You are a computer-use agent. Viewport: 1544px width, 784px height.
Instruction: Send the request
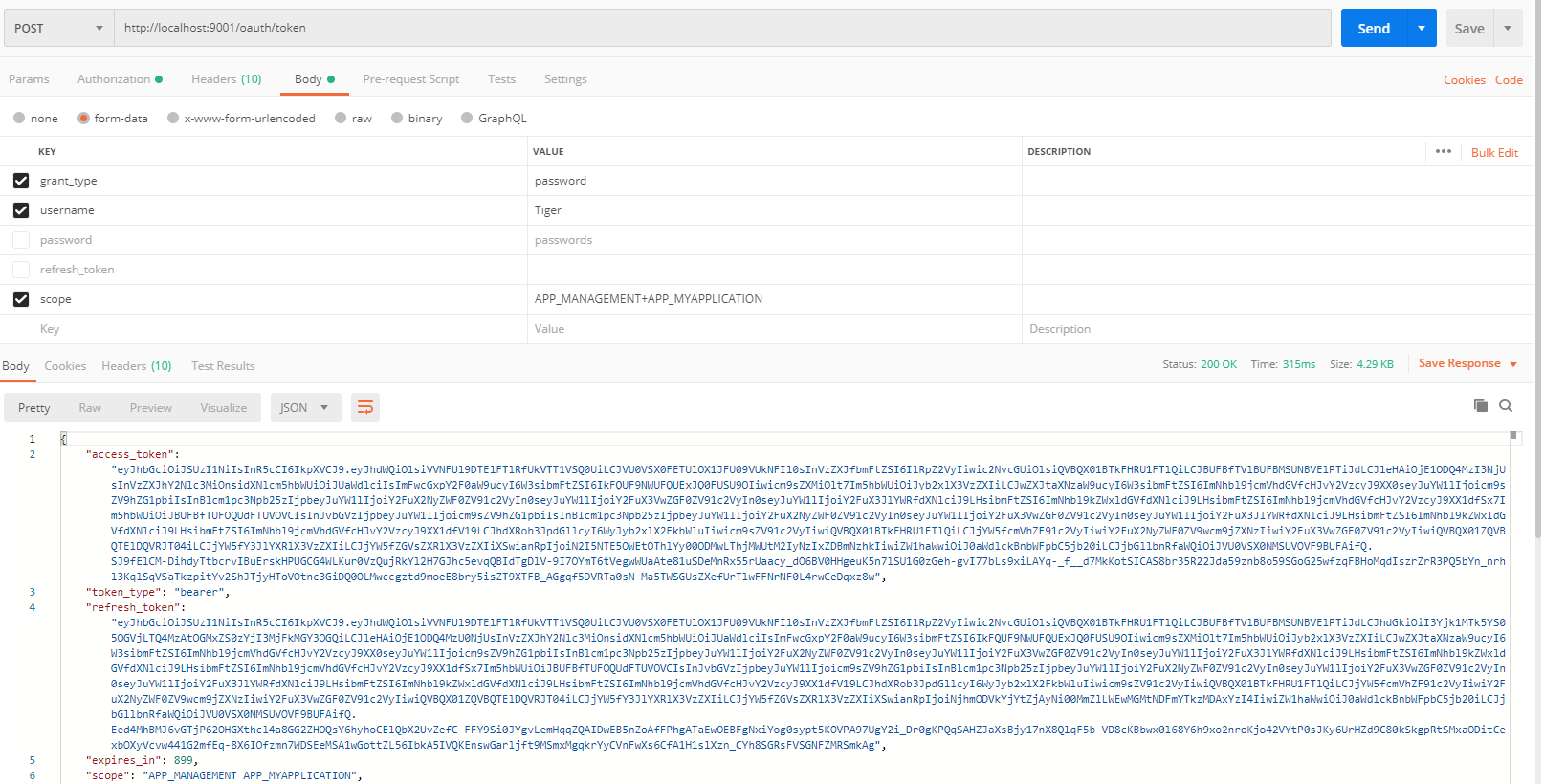(1374, 28)
